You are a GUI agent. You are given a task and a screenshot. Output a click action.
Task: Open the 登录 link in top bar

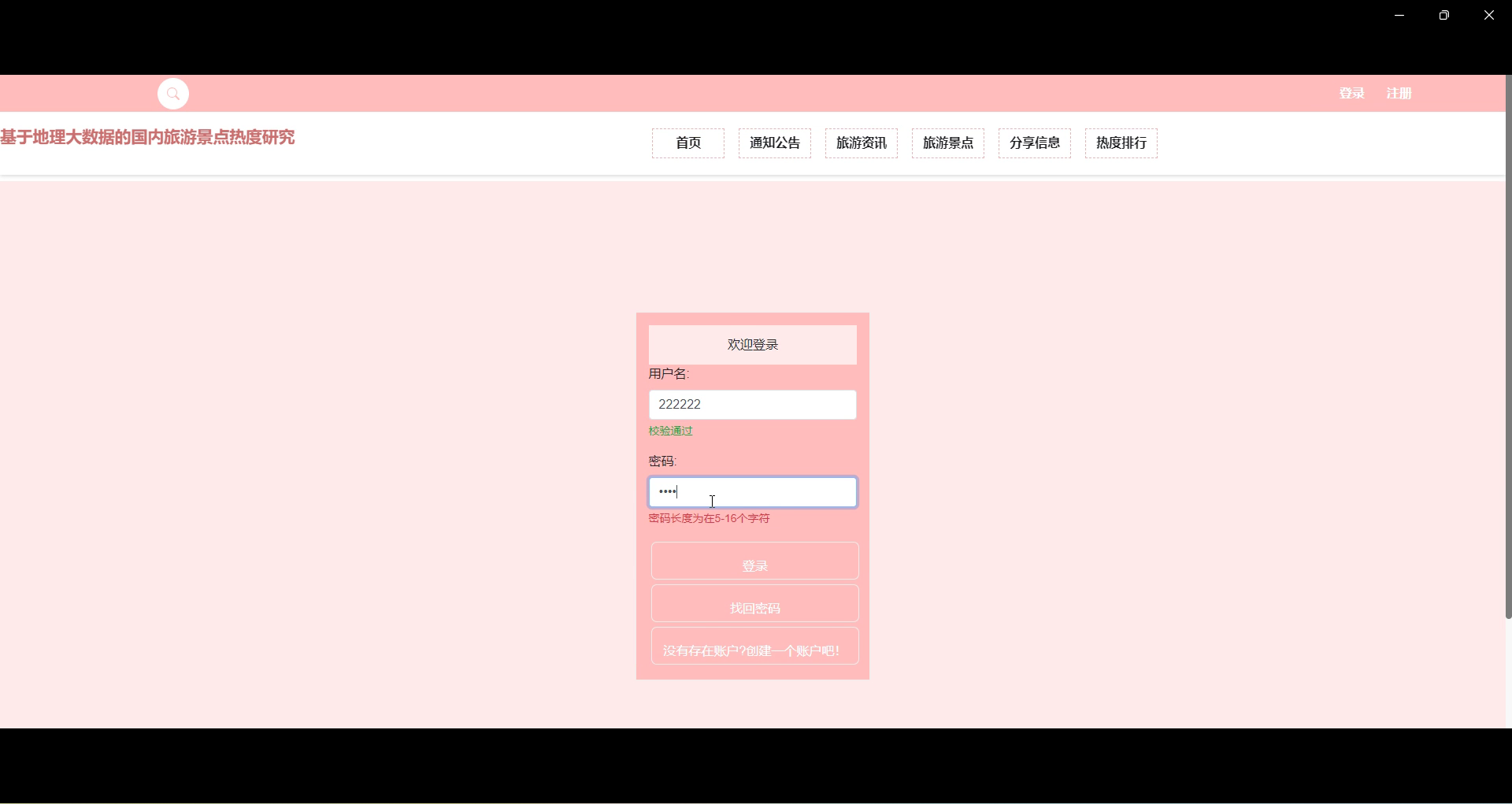click(1351, 93)
